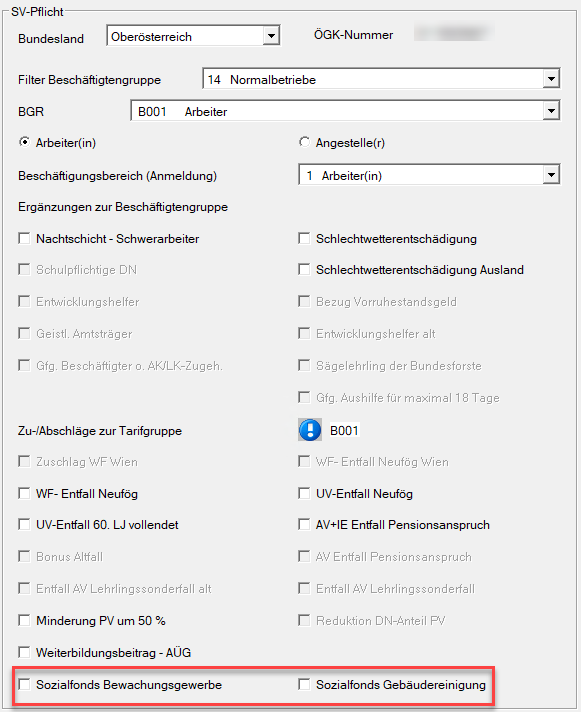
Task: Click the blue exclamation info icon
Action: coord(310,430)
